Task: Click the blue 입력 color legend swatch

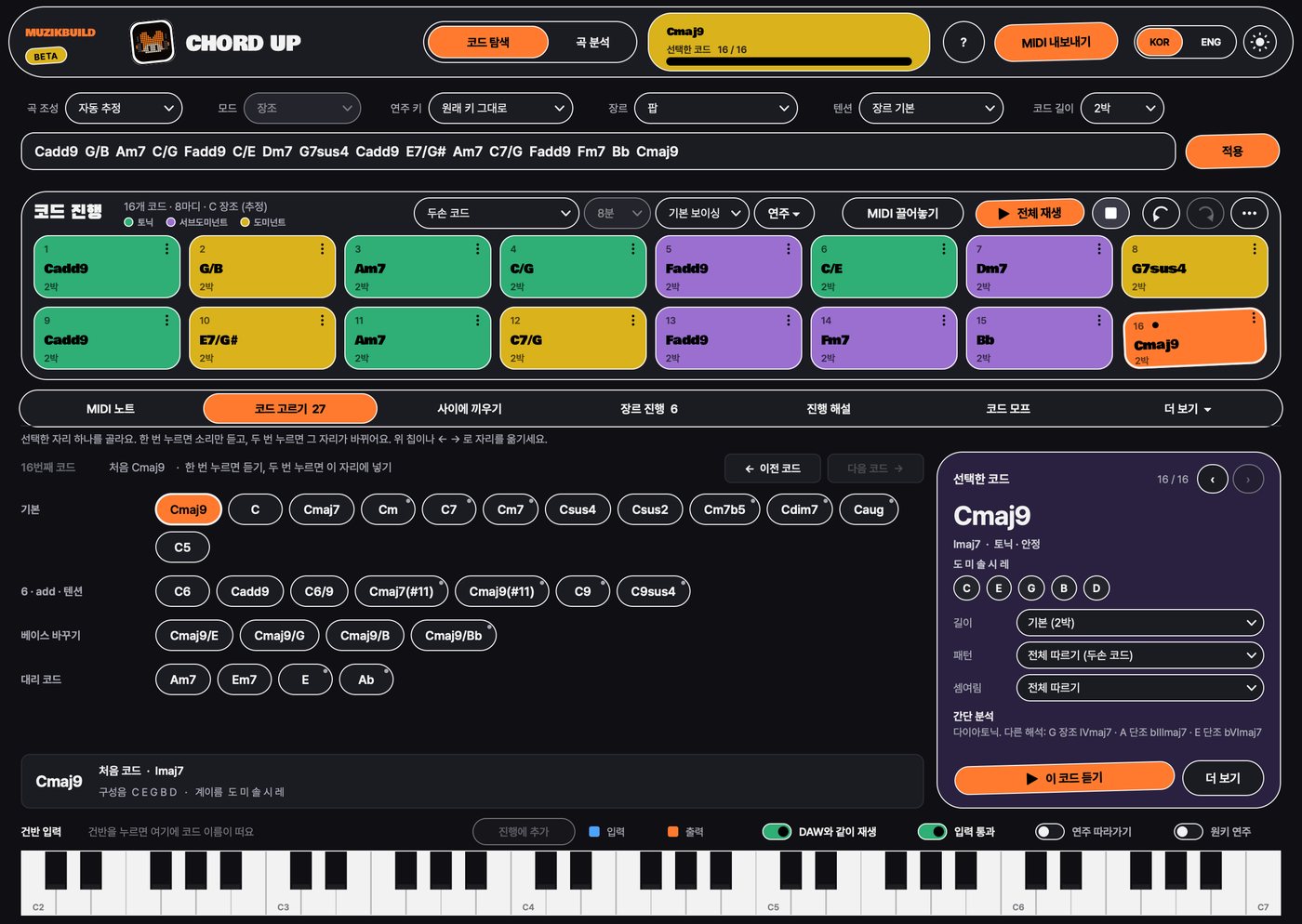Action: point(594,832)
